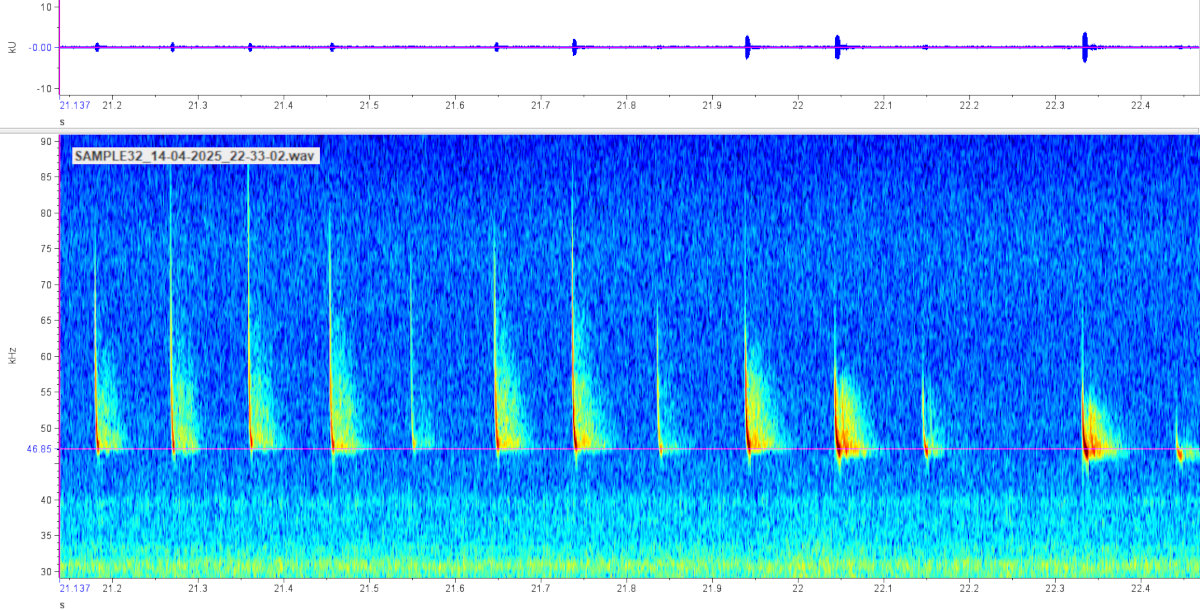Screen dimensions: 1200x610
Task: Click the 22 tick on waveform time axis
Action: pos(797,105)
